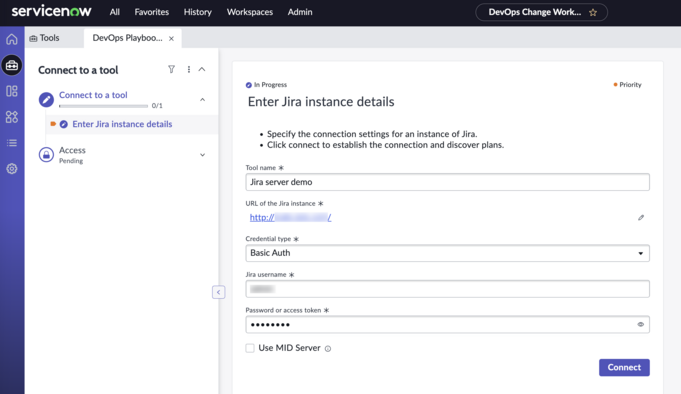This screenshot has height=394, width=681.
Task: Expand the Access stage chevron
Action: [202, 155]
